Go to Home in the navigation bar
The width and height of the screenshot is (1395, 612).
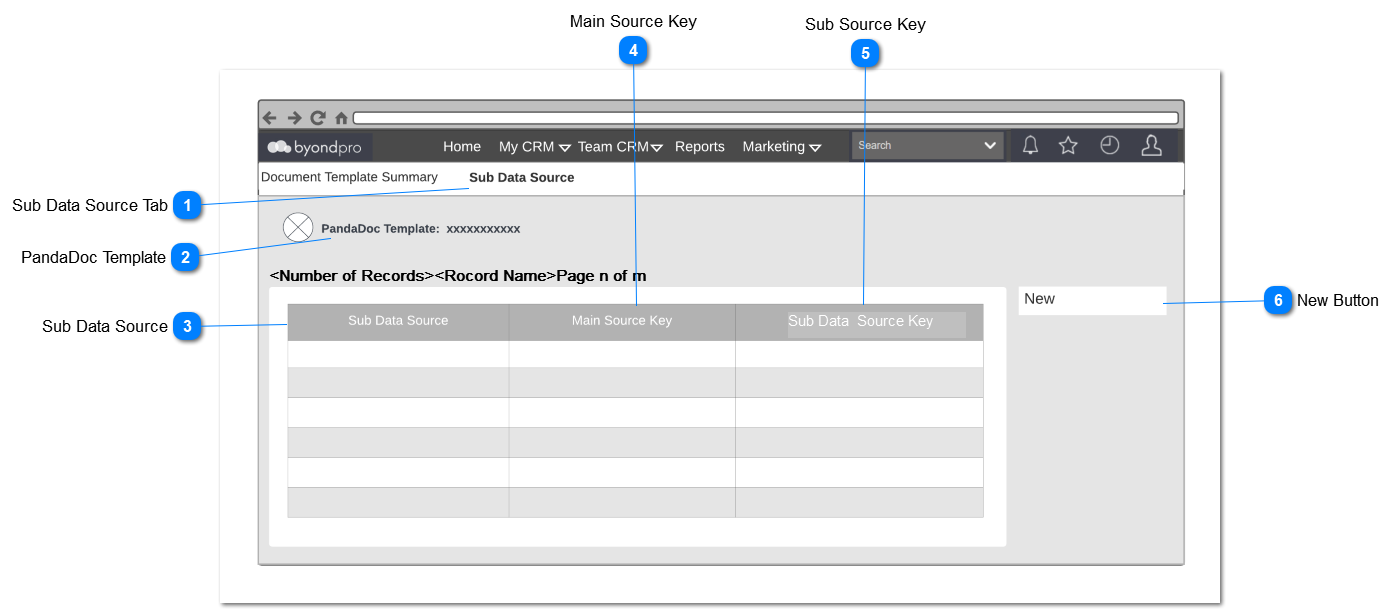462,147
